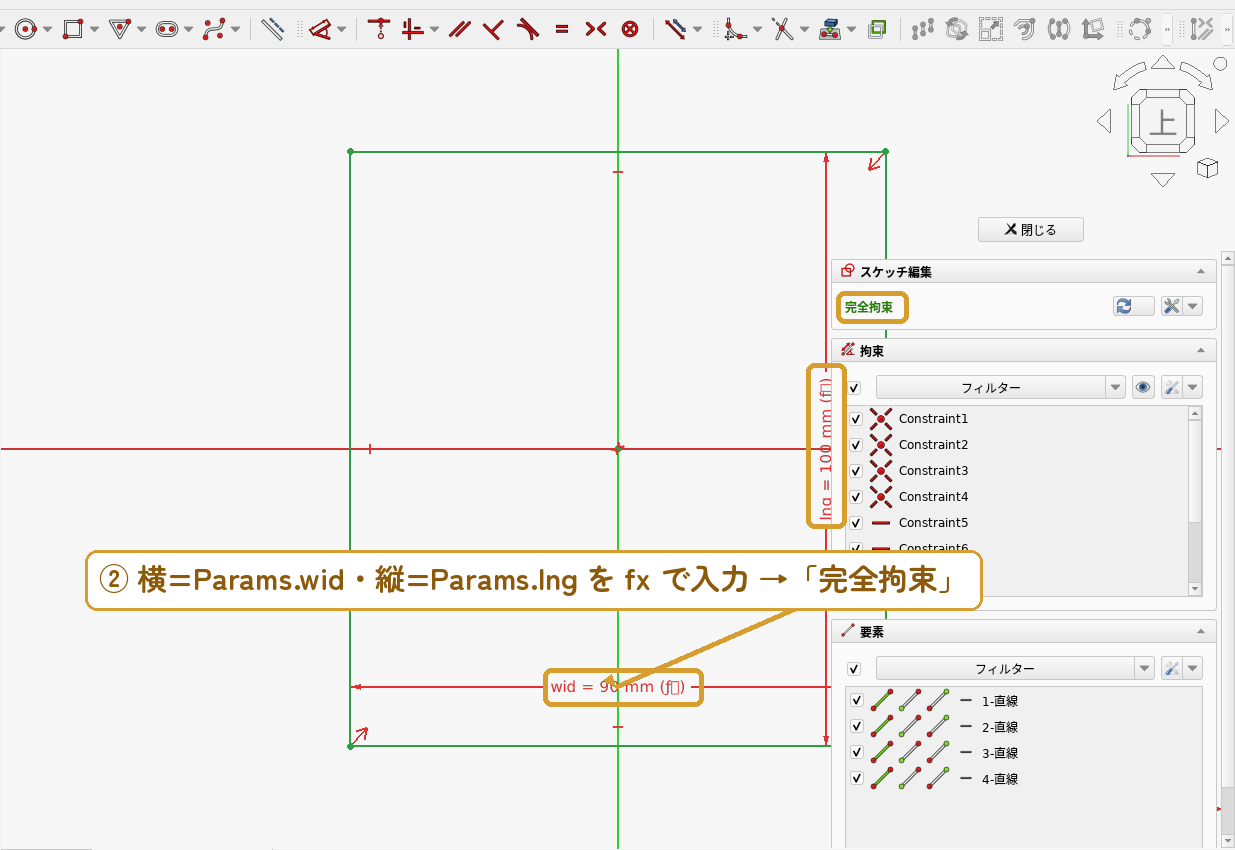Viewport: 1235px width, 850px height.
Task: Click the rotate/polar transform icon
Action: click(957, 29)
